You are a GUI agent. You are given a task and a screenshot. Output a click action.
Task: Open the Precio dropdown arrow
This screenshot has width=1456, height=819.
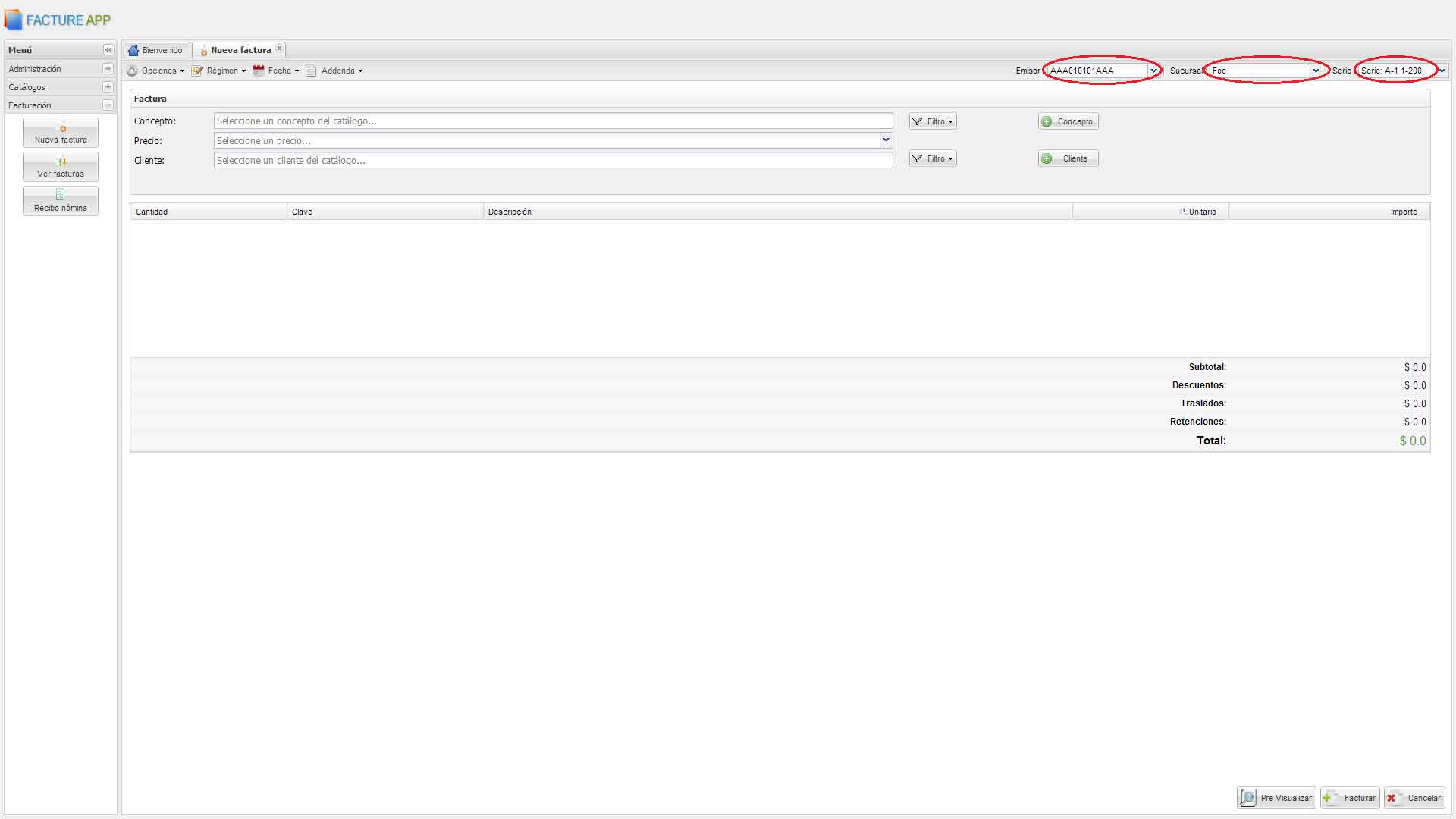(x=885, y=140)
